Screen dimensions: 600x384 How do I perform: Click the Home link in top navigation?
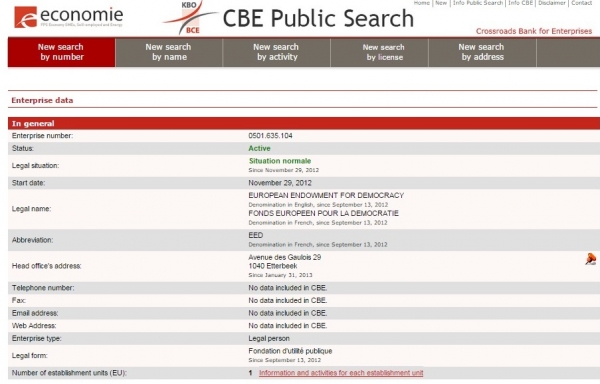coord(422,3)
